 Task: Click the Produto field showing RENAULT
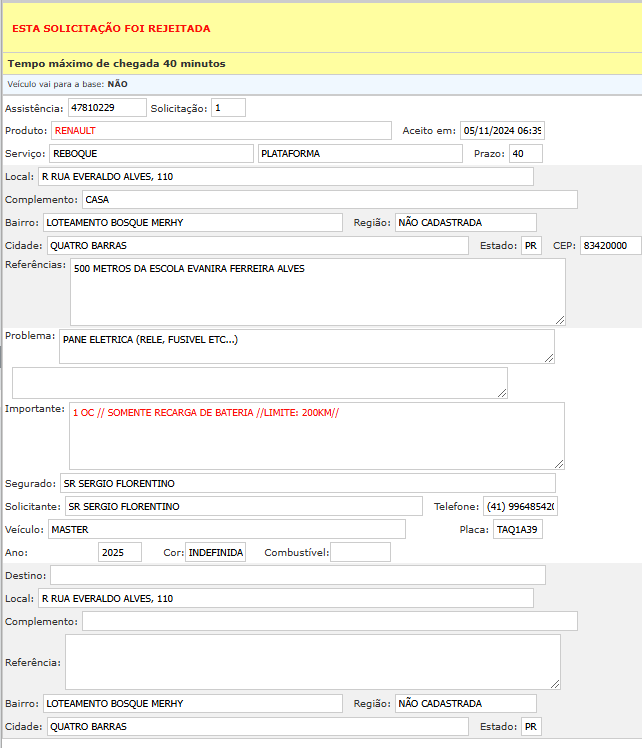[221, 131]
